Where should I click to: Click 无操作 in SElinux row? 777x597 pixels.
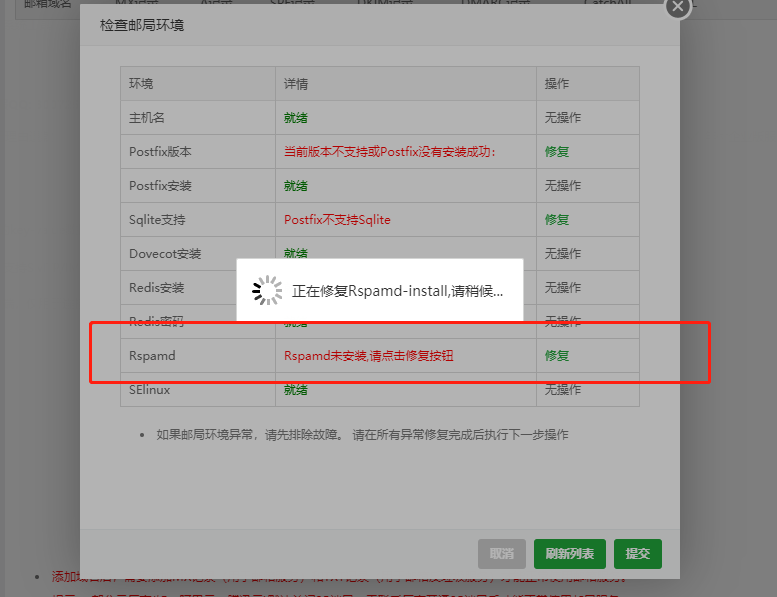562,390
